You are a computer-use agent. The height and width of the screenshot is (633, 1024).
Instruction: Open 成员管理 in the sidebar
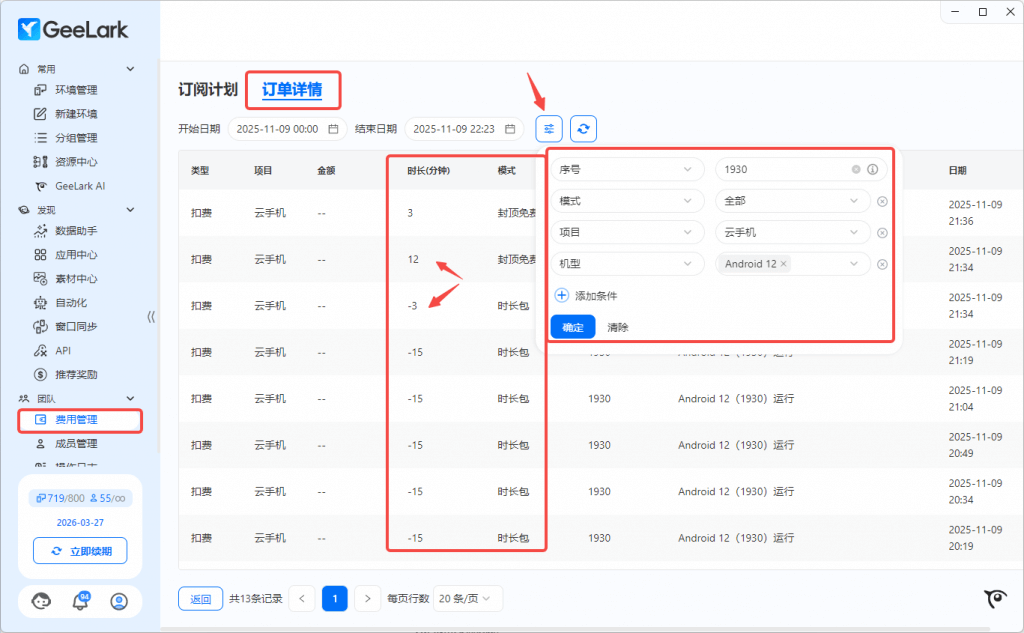coord(76,443)
